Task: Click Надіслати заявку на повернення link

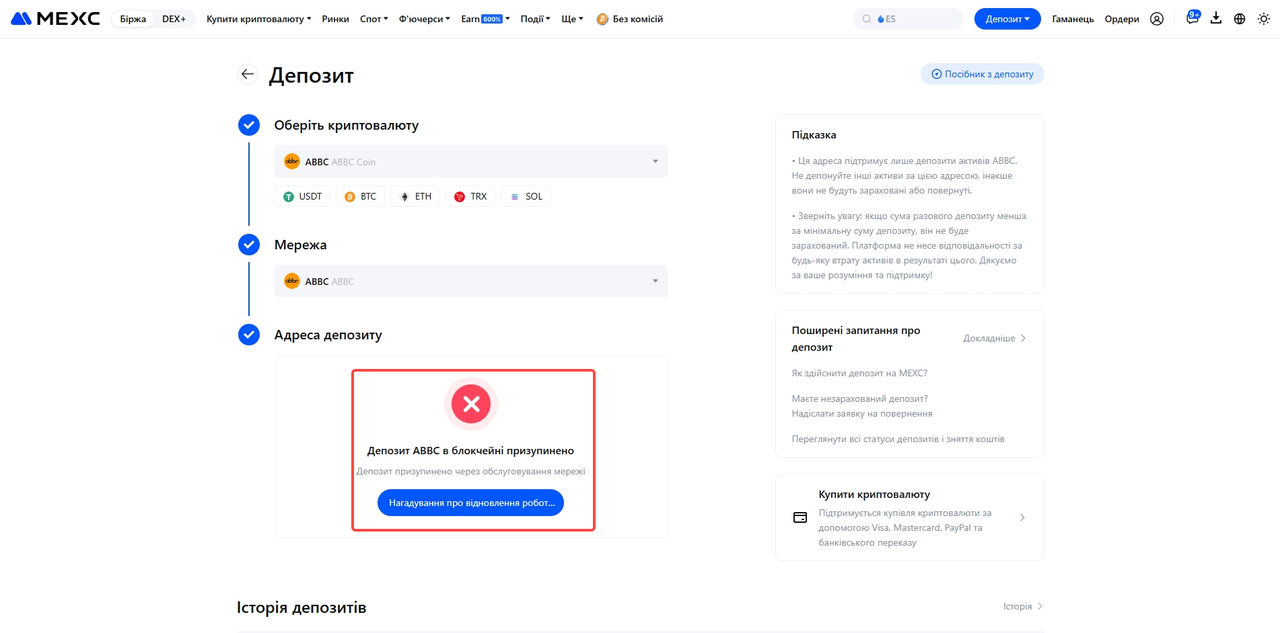Action: [x=862, y=413]
